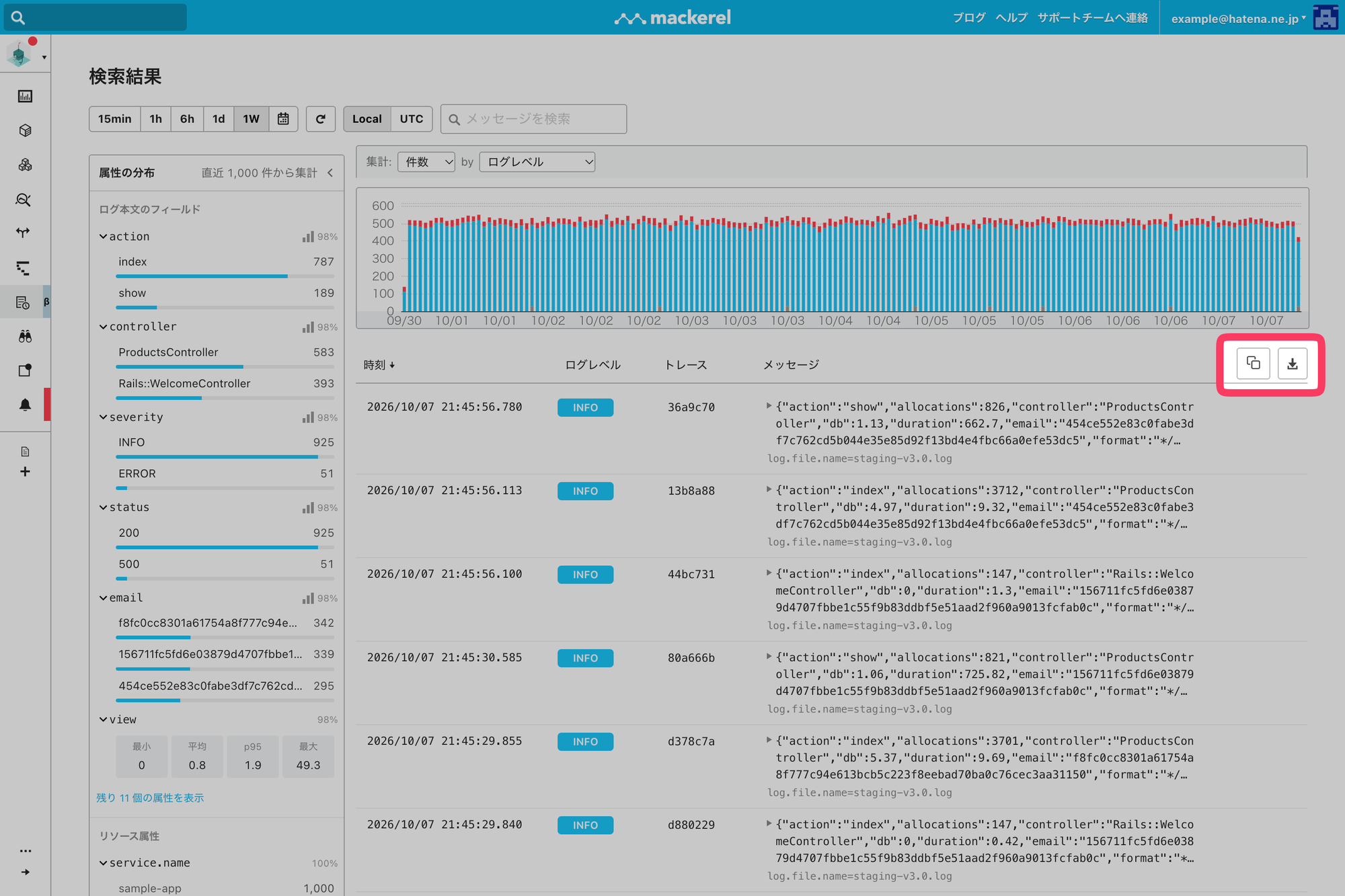Click the copy logs icon button

click(x=1253, y=364)
